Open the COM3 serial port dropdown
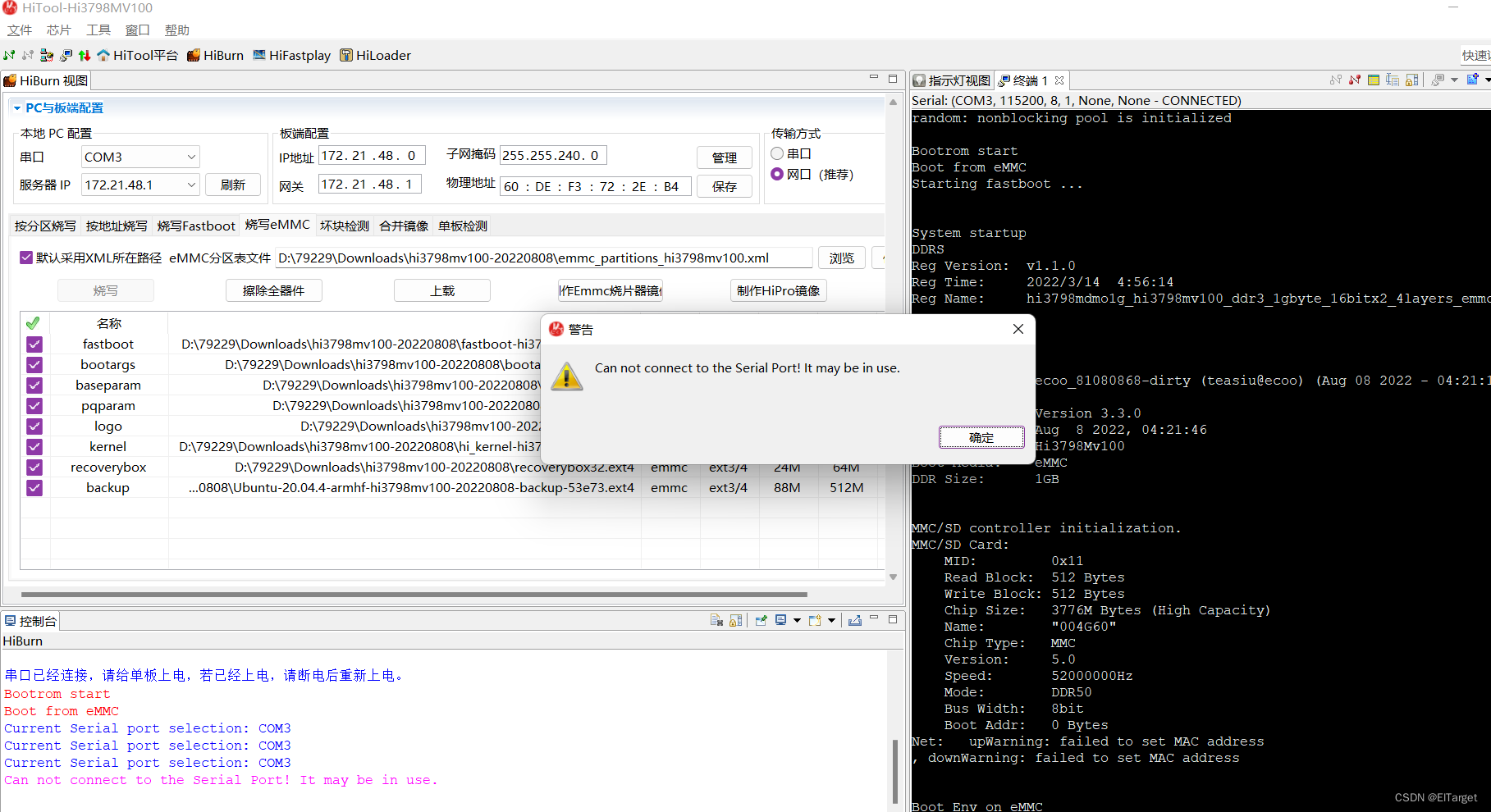 tap(140, 157)
